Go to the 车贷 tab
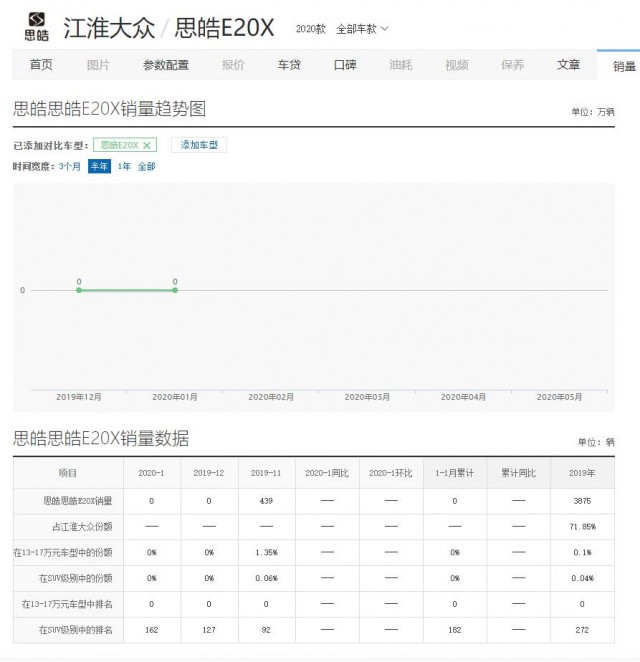This screenshot has height=662, width=640. (289, 65)
